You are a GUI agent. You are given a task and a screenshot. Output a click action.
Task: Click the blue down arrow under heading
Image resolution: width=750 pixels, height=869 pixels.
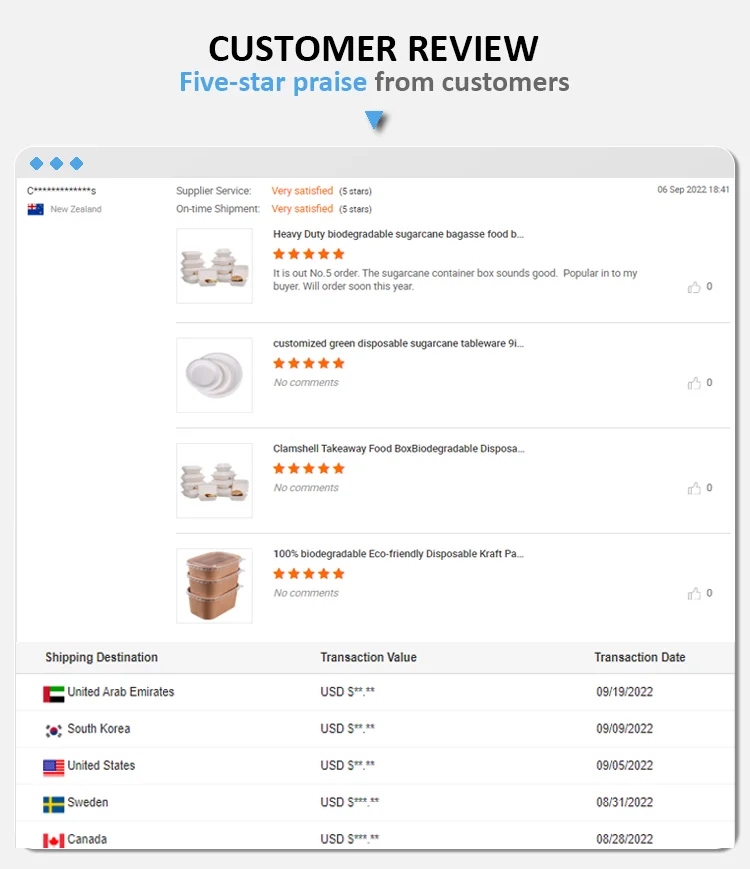[x=375, y=121]
